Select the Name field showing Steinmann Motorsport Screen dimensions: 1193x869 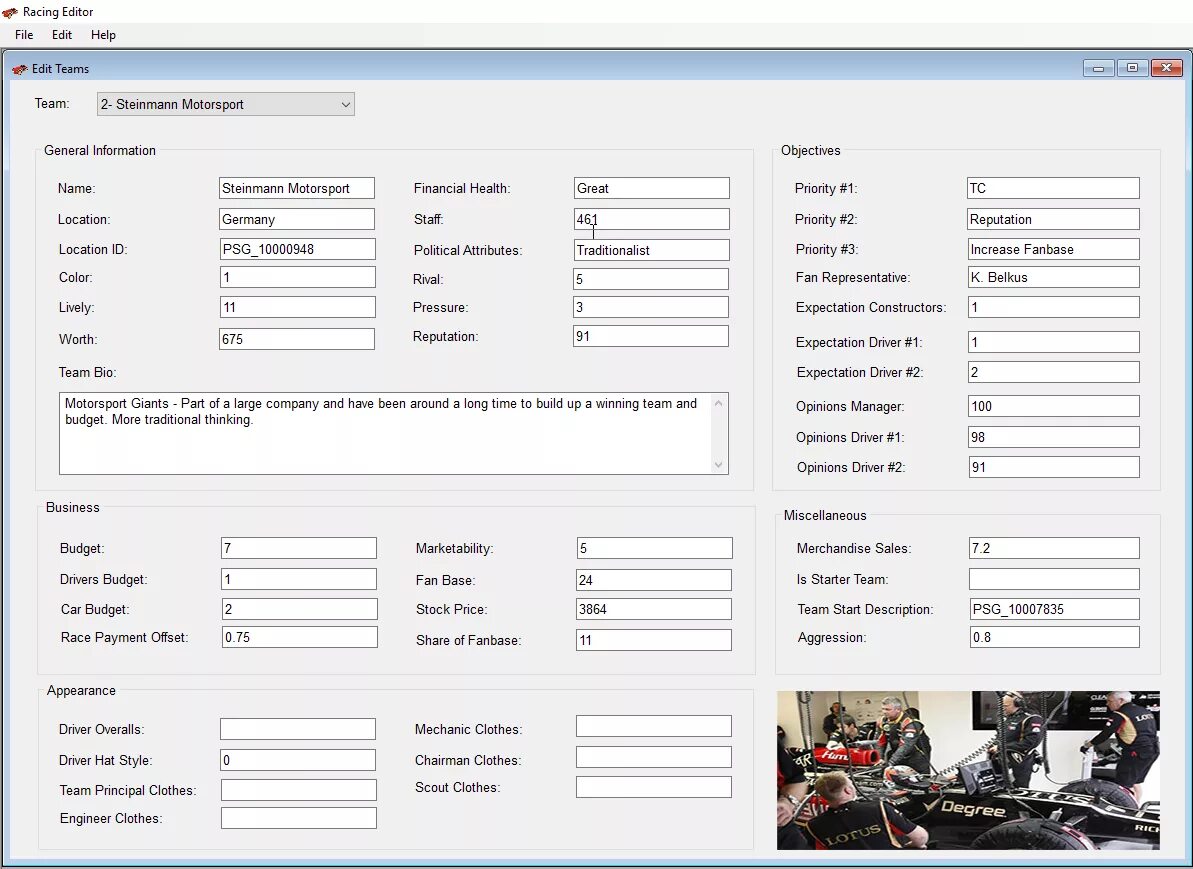(x=296, y=187)
